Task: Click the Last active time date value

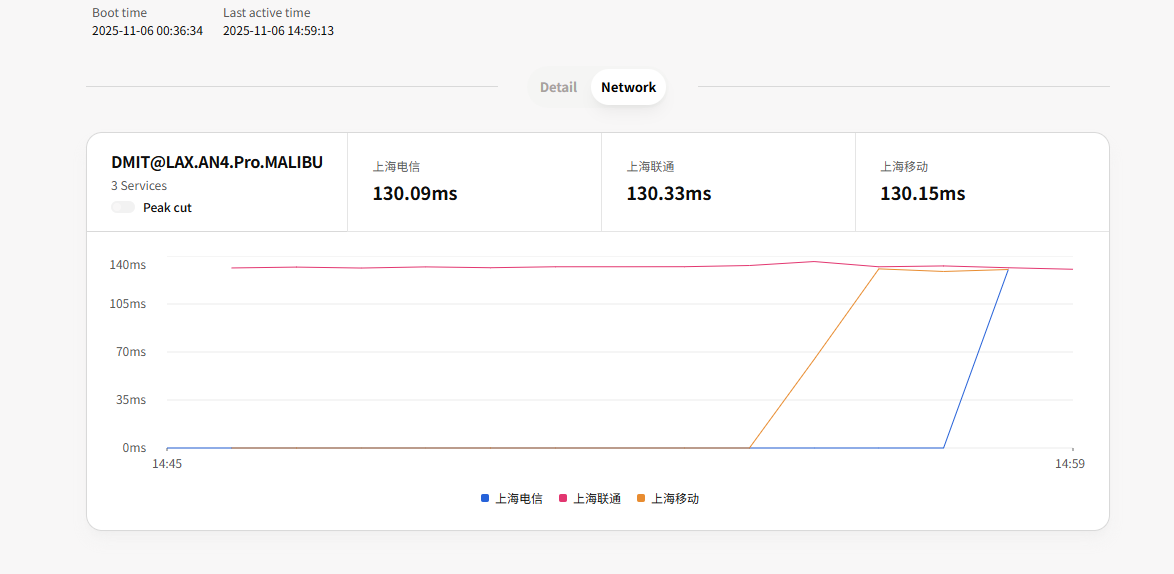Action: point(278,31)
